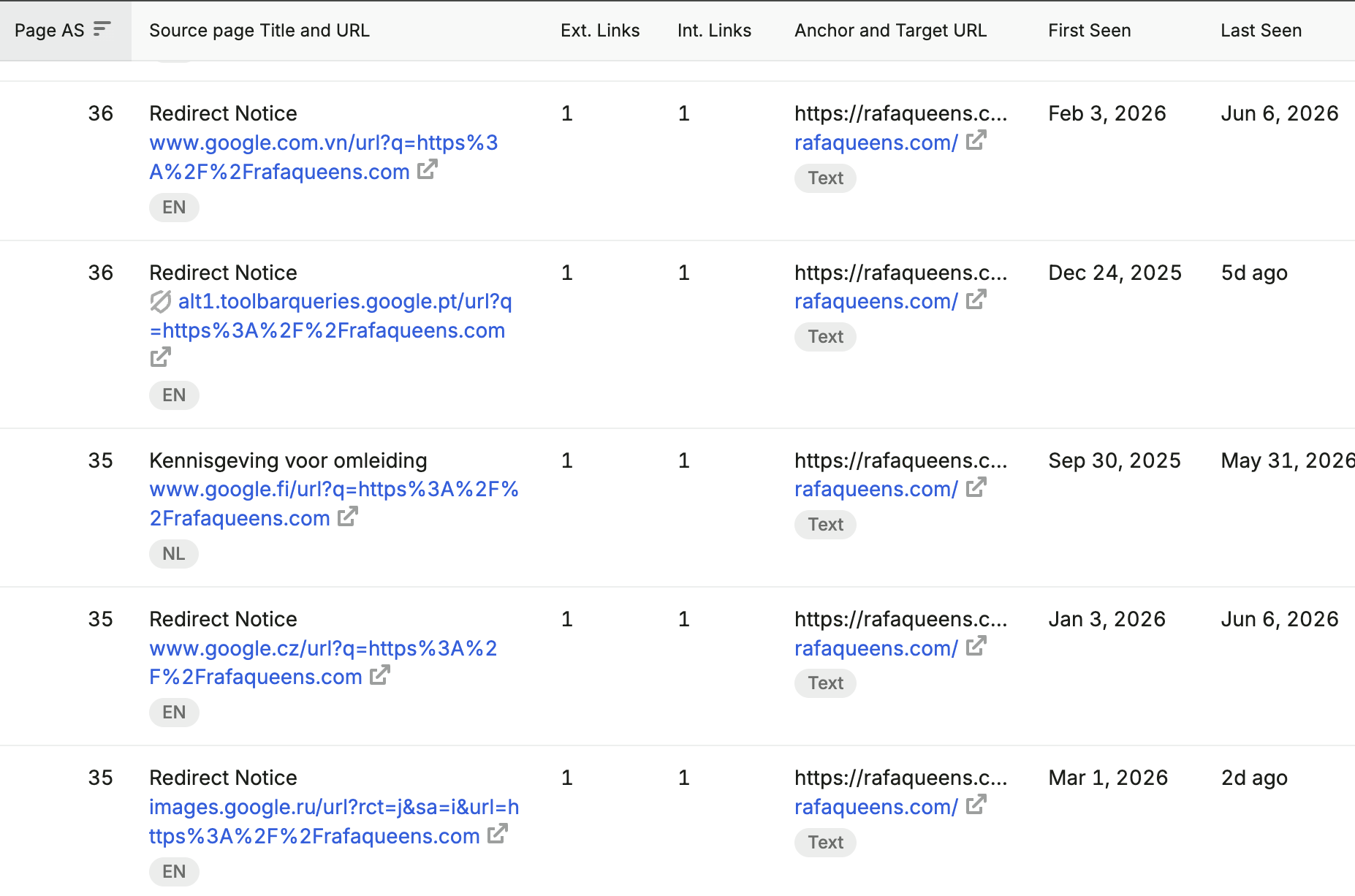Select 'Kennisgeving voor omleiding' page title
This screenshot has height=896, width=1355.
288,460
